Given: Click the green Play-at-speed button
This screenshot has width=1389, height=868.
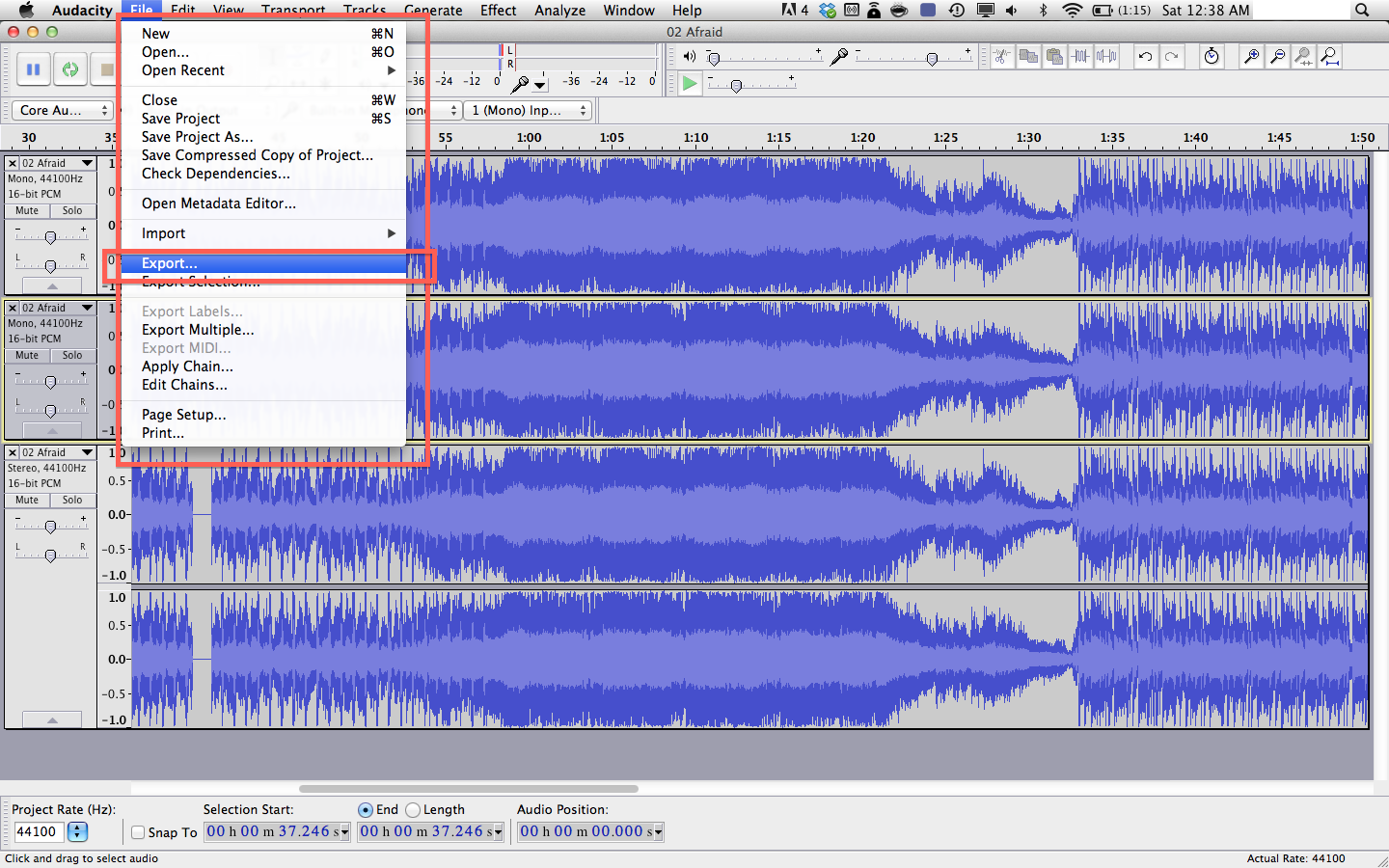Looking at the screenshot, I should click(690, 83).
